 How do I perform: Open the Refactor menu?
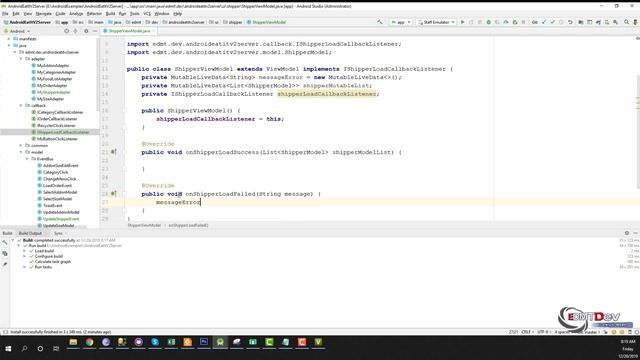pyautogui.click(x=94, y=13)
